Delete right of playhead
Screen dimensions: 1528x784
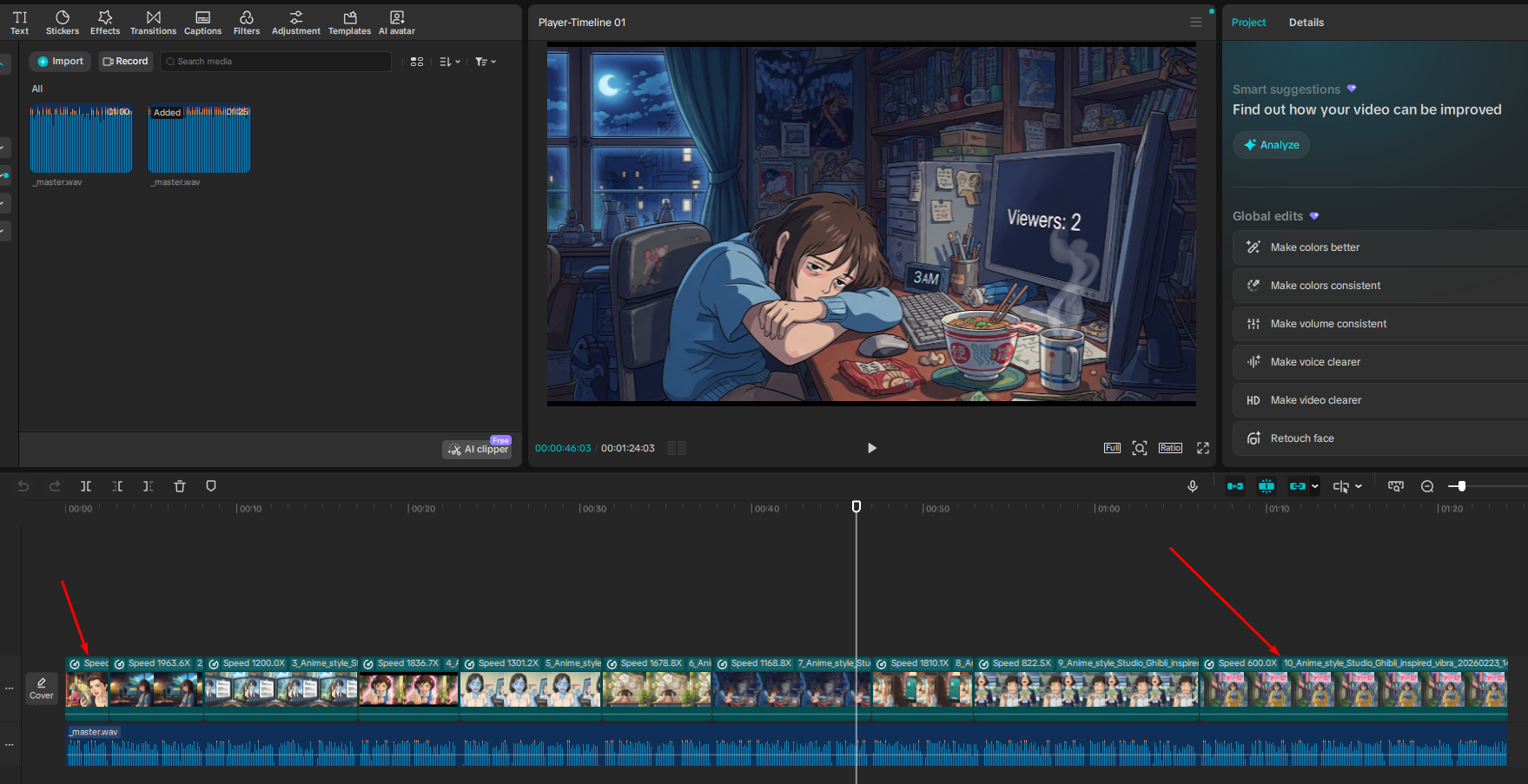coord(149,486)
